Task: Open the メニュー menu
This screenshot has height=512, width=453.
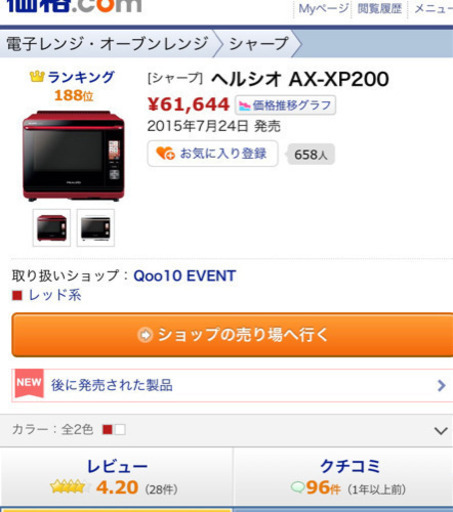Action: 433,9
